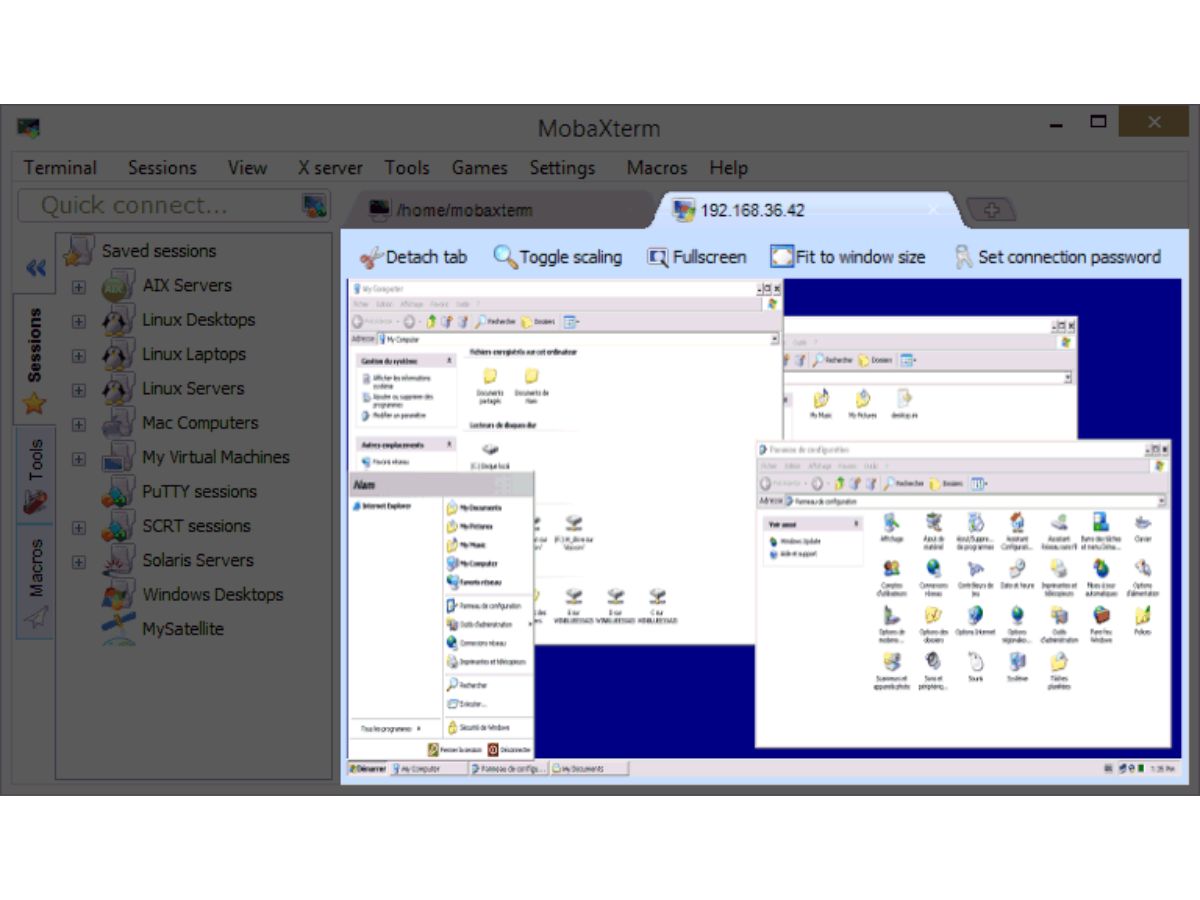
Task: Click the Set connection password key icon
Action: (x=963, y=257)
